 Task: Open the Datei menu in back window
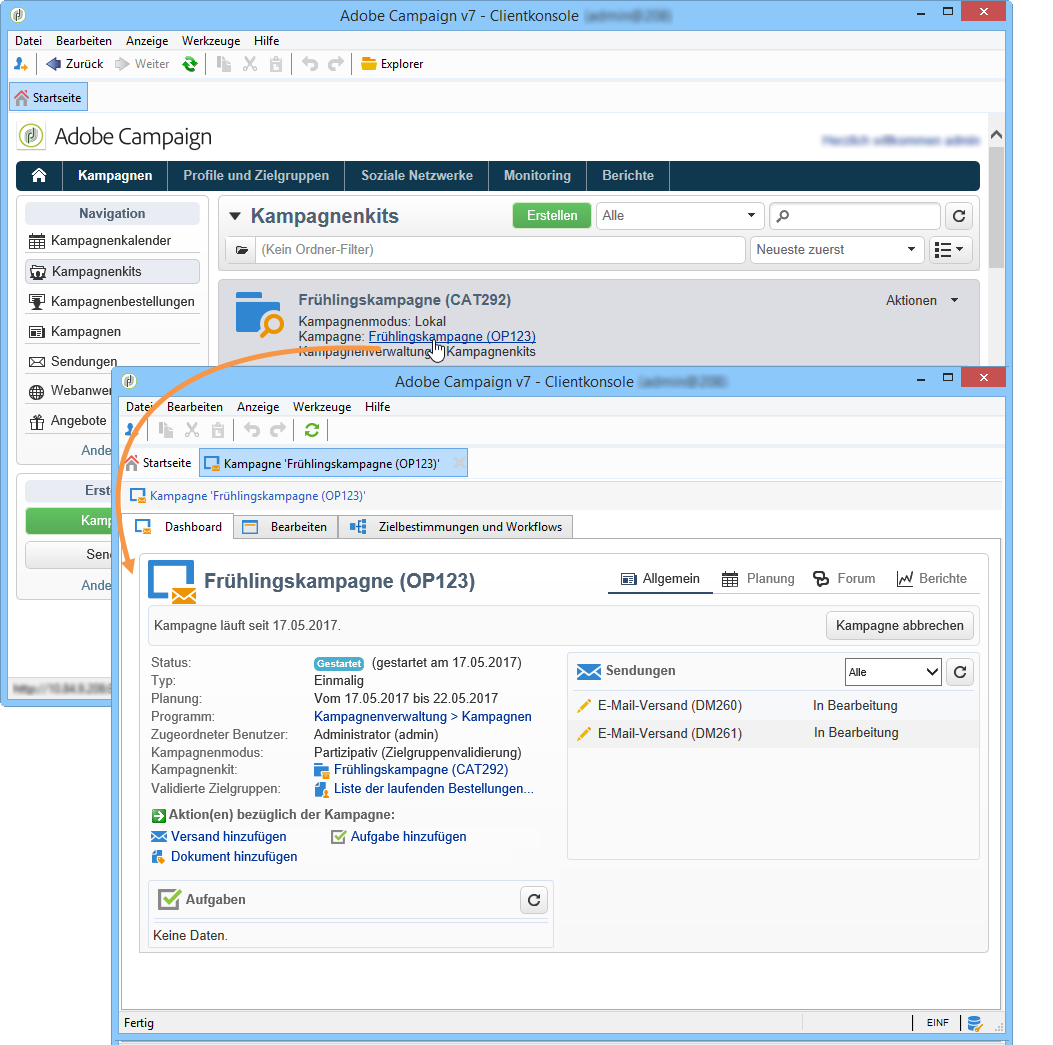28,41
